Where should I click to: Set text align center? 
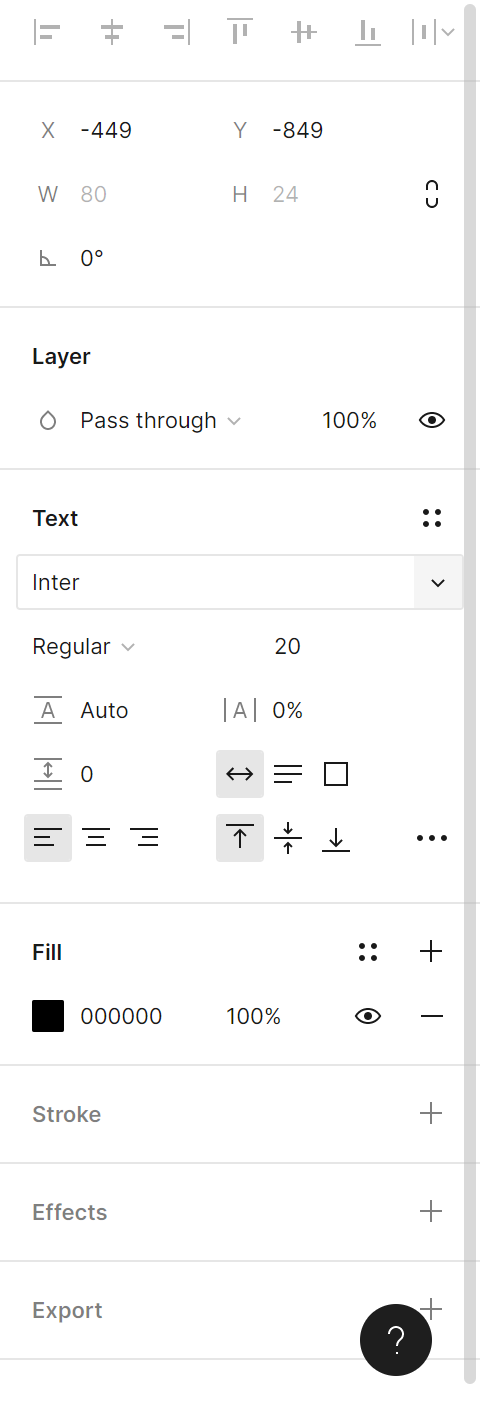point(96,838)
